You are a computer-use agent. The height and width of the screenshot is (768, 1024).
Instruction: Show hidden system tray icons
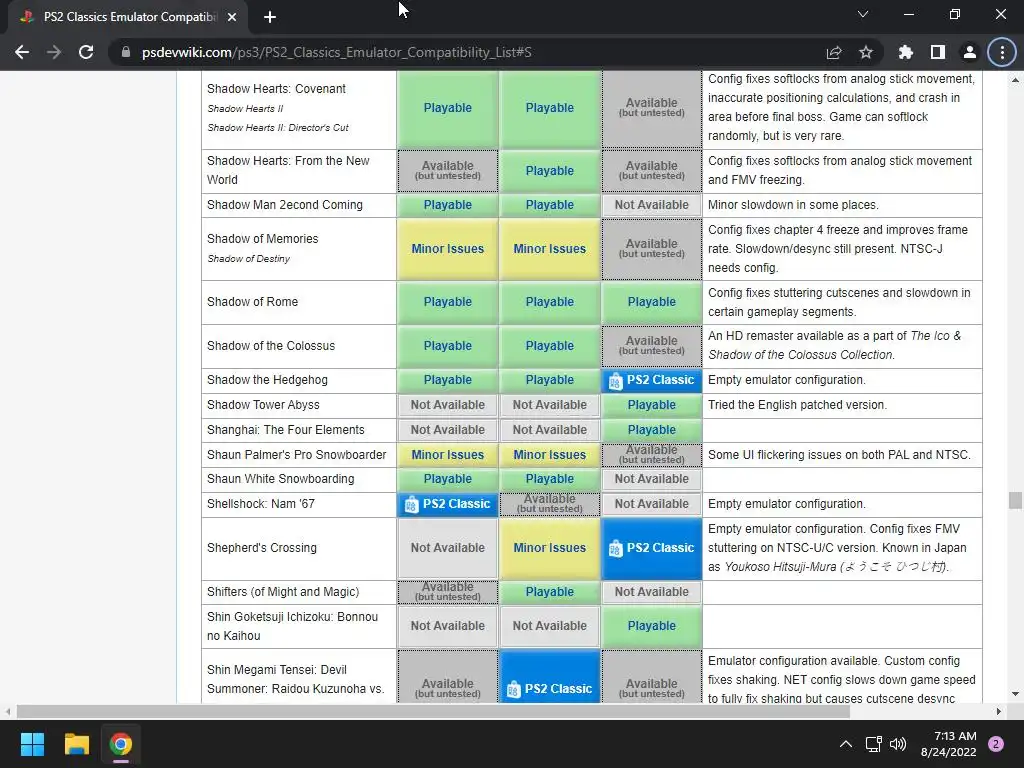pos(845,744)
